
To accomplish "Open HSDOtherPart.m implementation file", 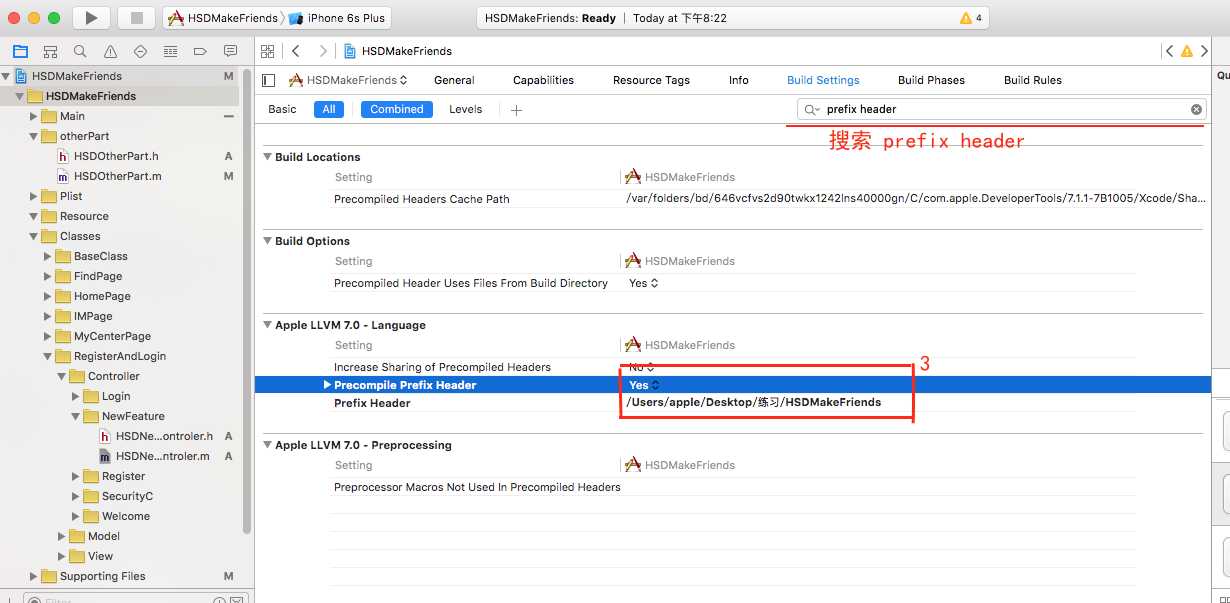I will coord(117,176).
